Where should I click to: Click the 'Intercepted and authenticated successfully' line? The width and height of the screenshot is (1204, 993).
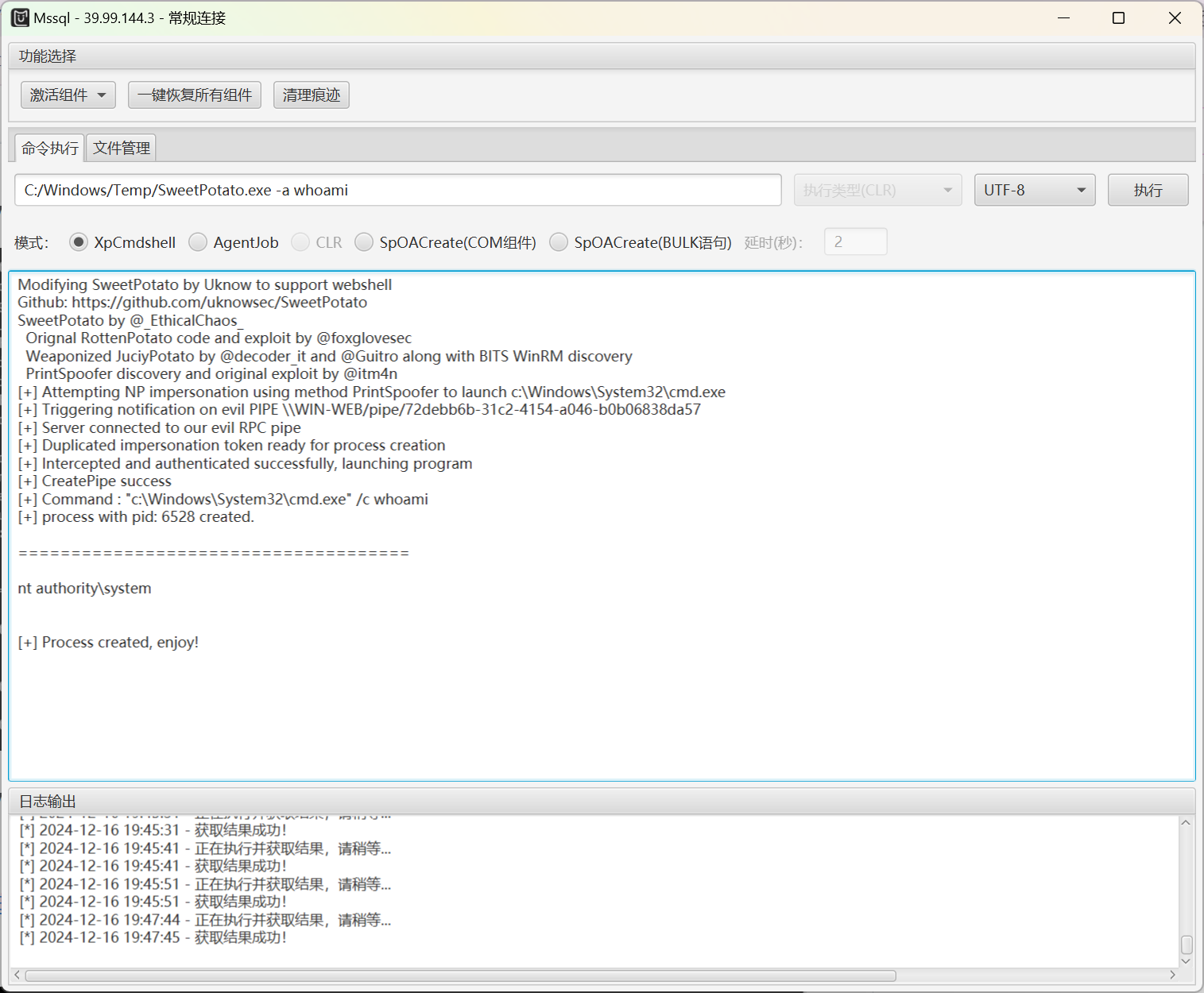coord(245,463)
